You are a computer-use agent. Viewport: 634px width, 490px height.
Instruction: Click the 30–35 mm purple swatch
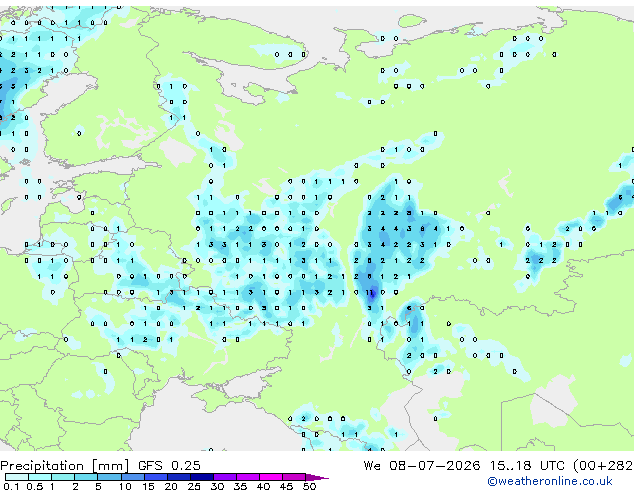(x=225, y=477)
